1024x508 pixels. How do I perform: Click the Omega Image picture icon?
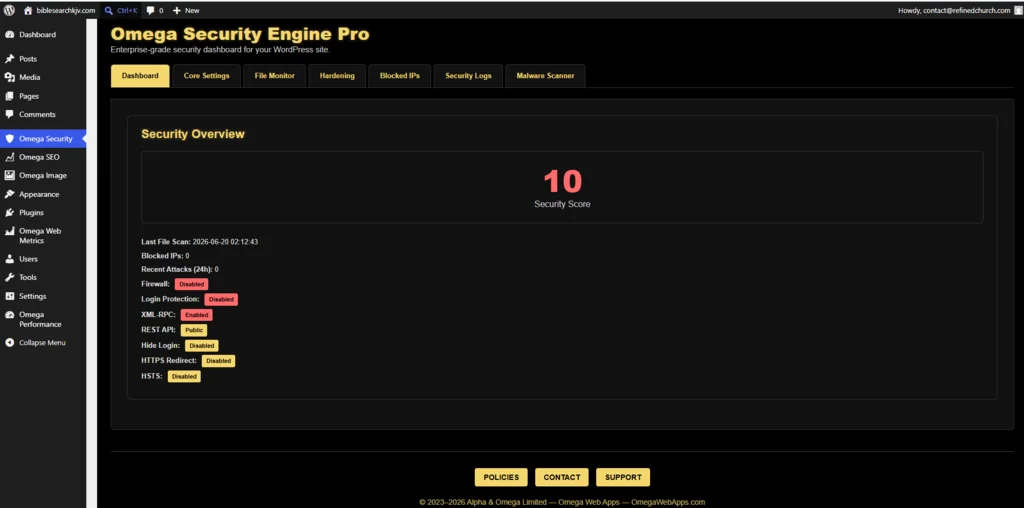coord(9,176)
